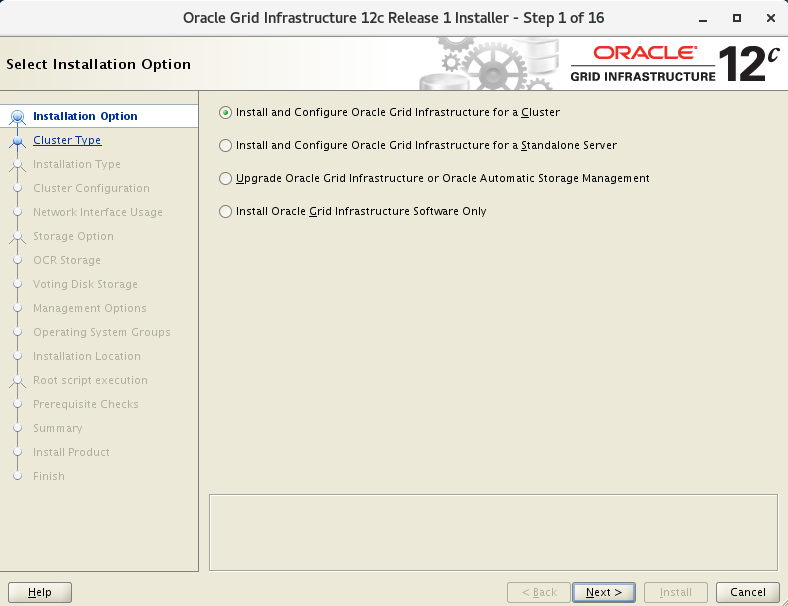Click the Voting Disk Storage step label

click(x=85, y=284)
